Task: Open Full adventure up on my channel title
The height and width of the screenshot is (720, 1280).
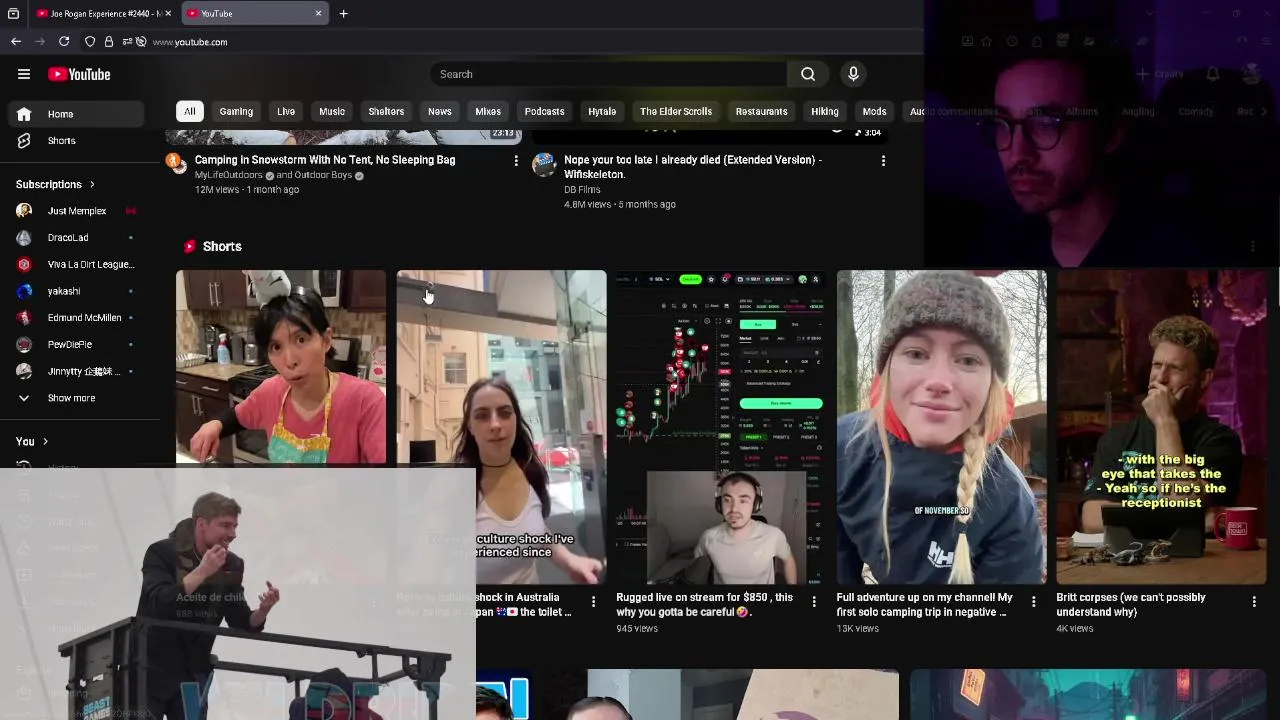Action: pos(925,604)
